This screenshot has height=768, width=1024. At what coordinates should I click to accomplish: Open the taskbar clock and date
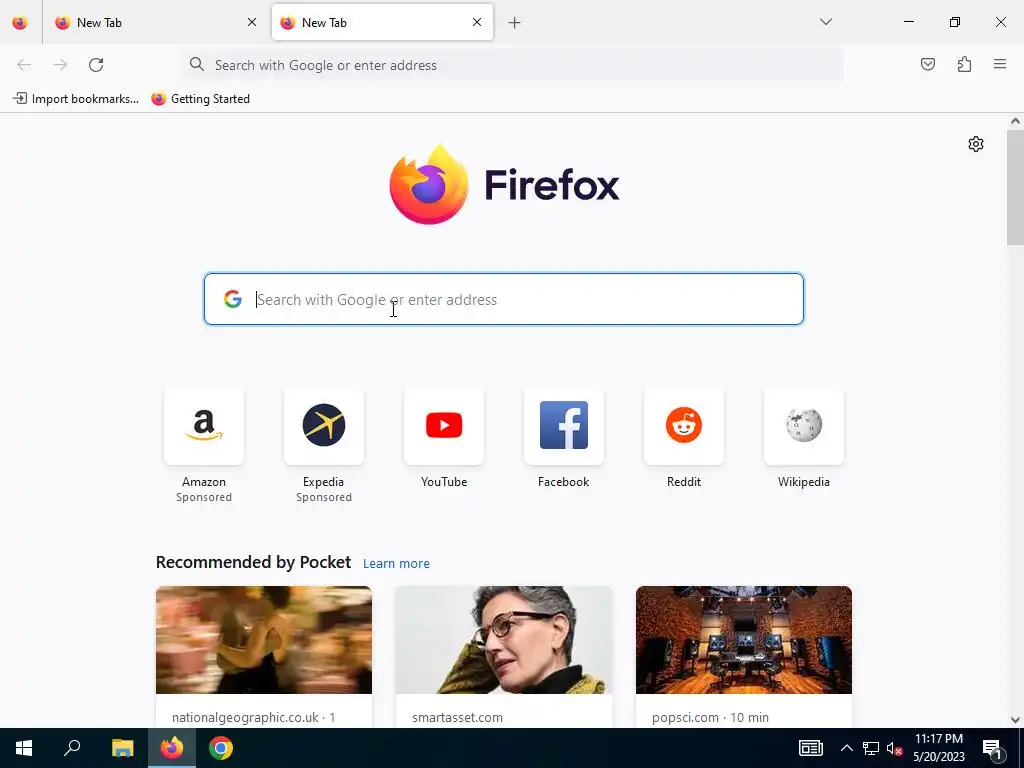(x=938, y=748)
